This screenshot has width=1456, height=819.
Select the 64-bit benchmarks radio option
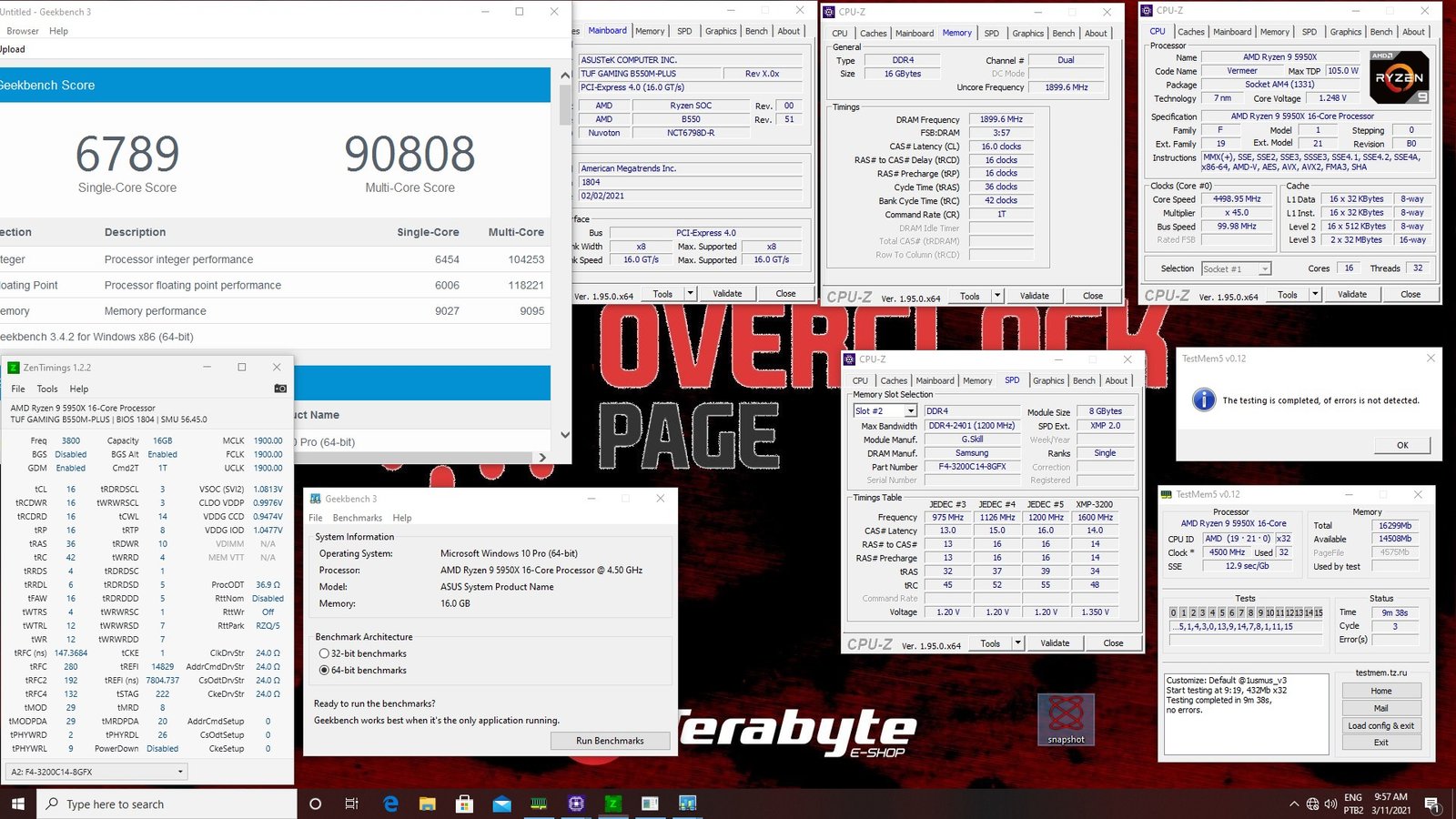tap(324, 670)
